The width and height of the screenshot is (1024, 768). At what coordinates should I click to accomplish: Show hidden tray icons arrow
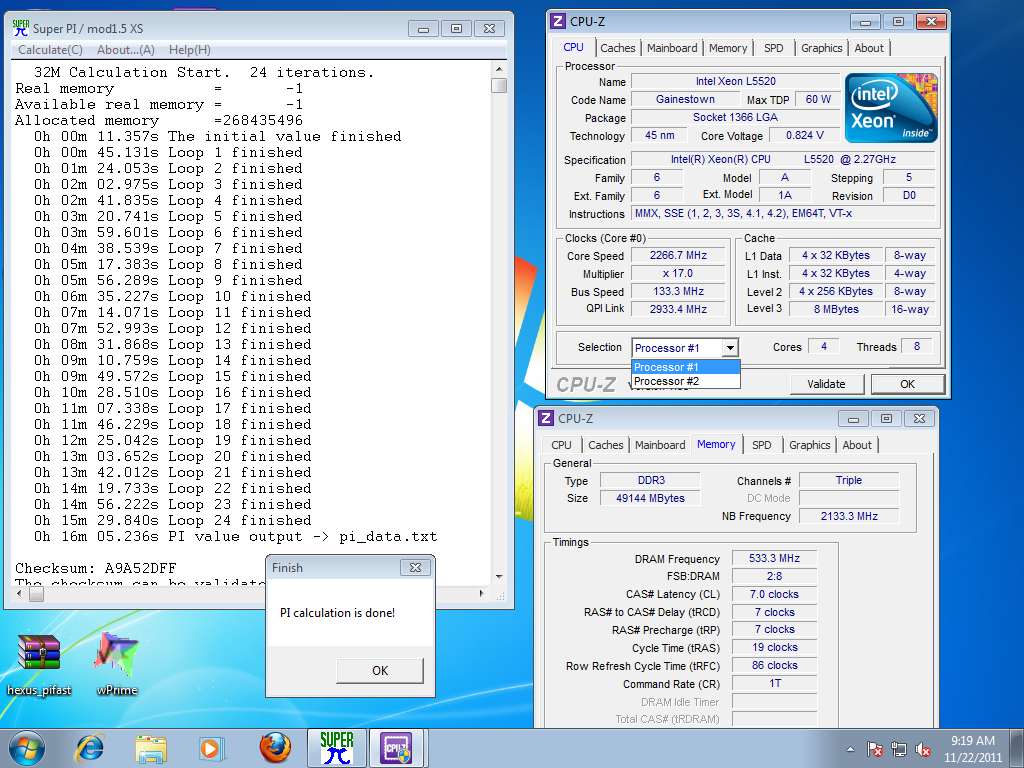850,749
